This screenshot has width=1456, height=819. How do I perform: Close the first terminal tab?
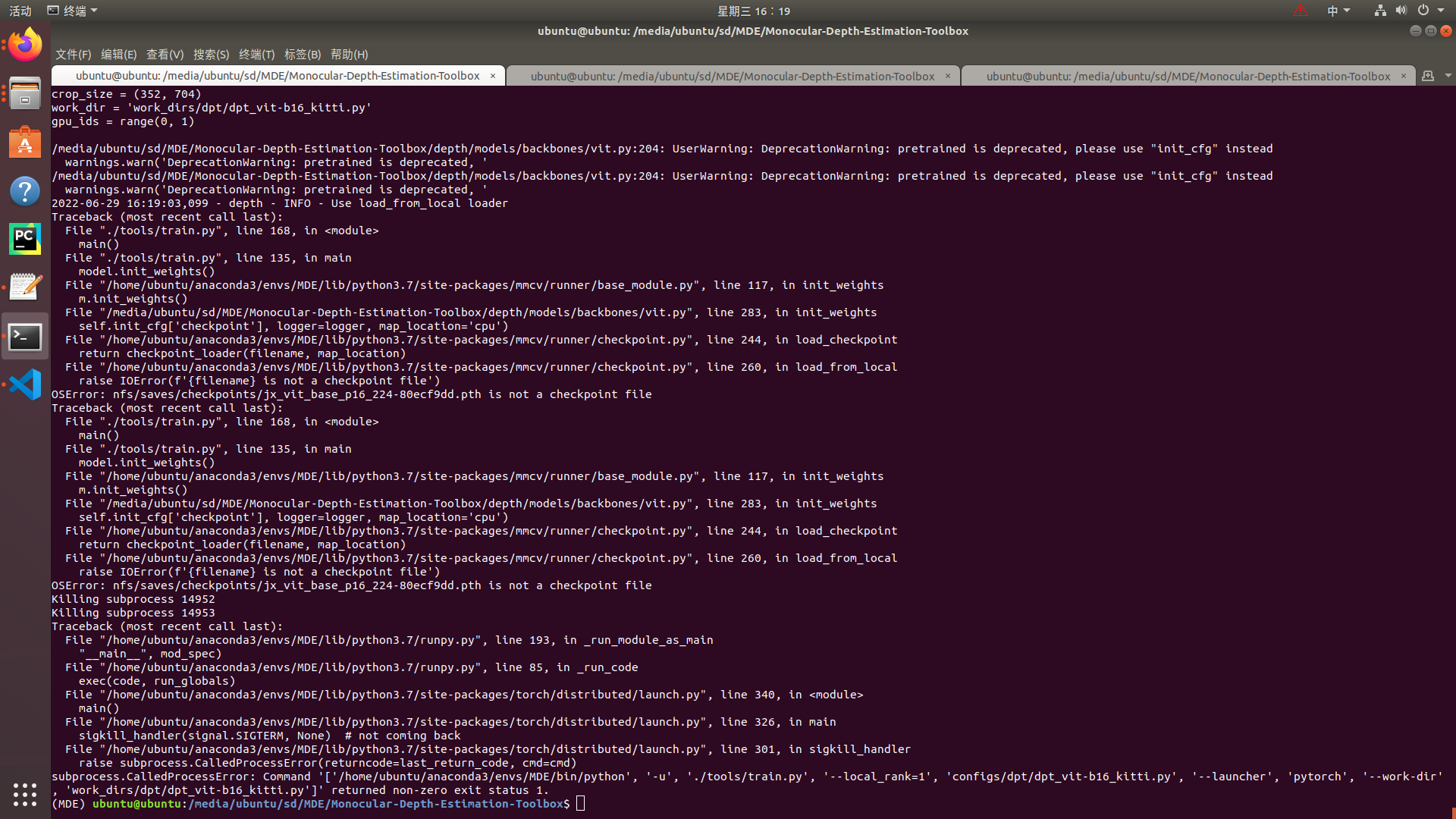[x=493, y=76]
